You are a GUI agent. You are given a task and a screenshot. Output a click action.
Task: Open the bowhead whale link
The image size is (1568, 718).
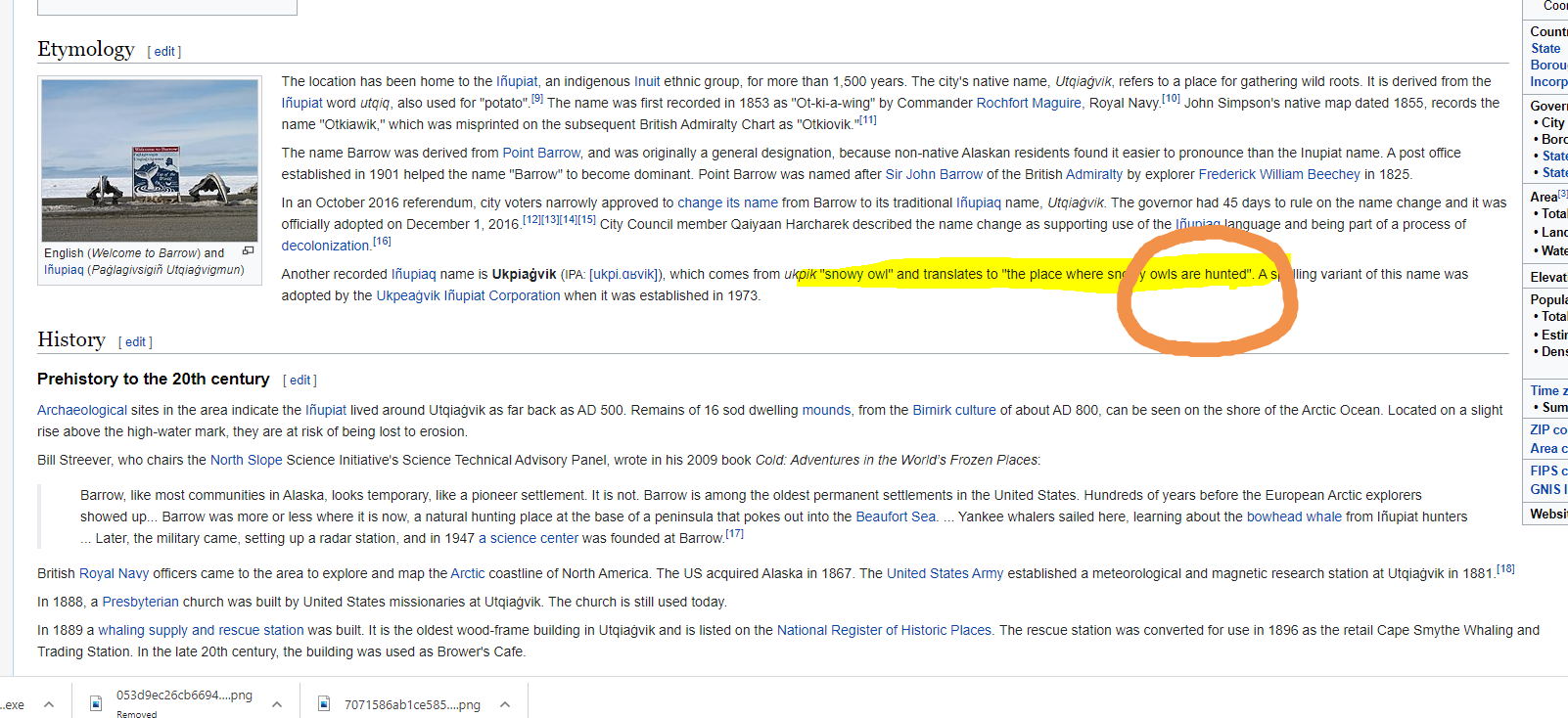(1294, 516)
